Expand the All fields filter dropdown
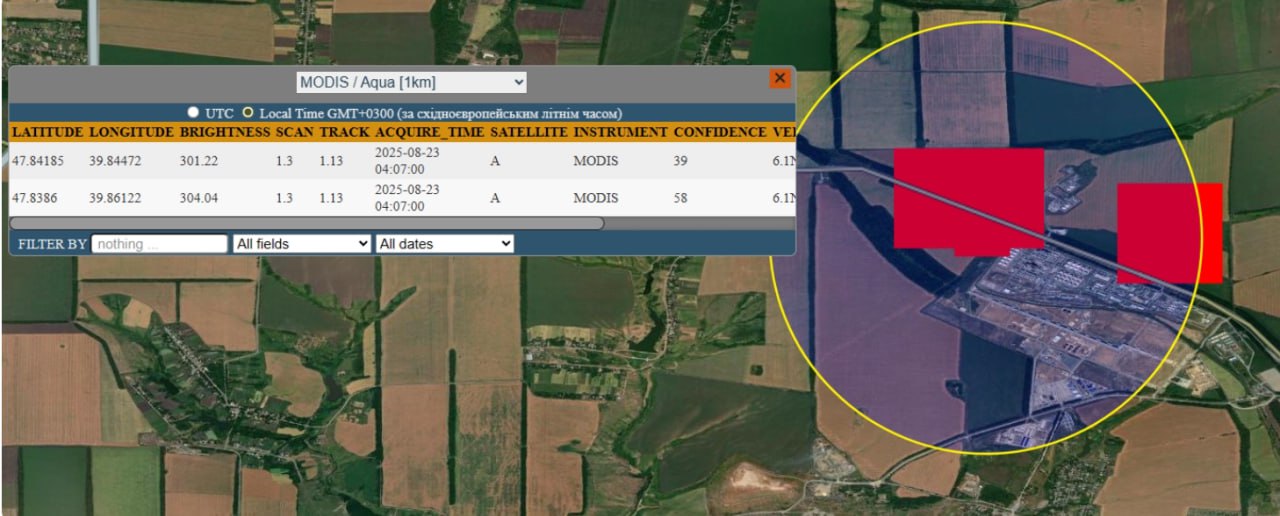Screen dimensions: 1280x516 pyautogui.click(x=301, y=243)
